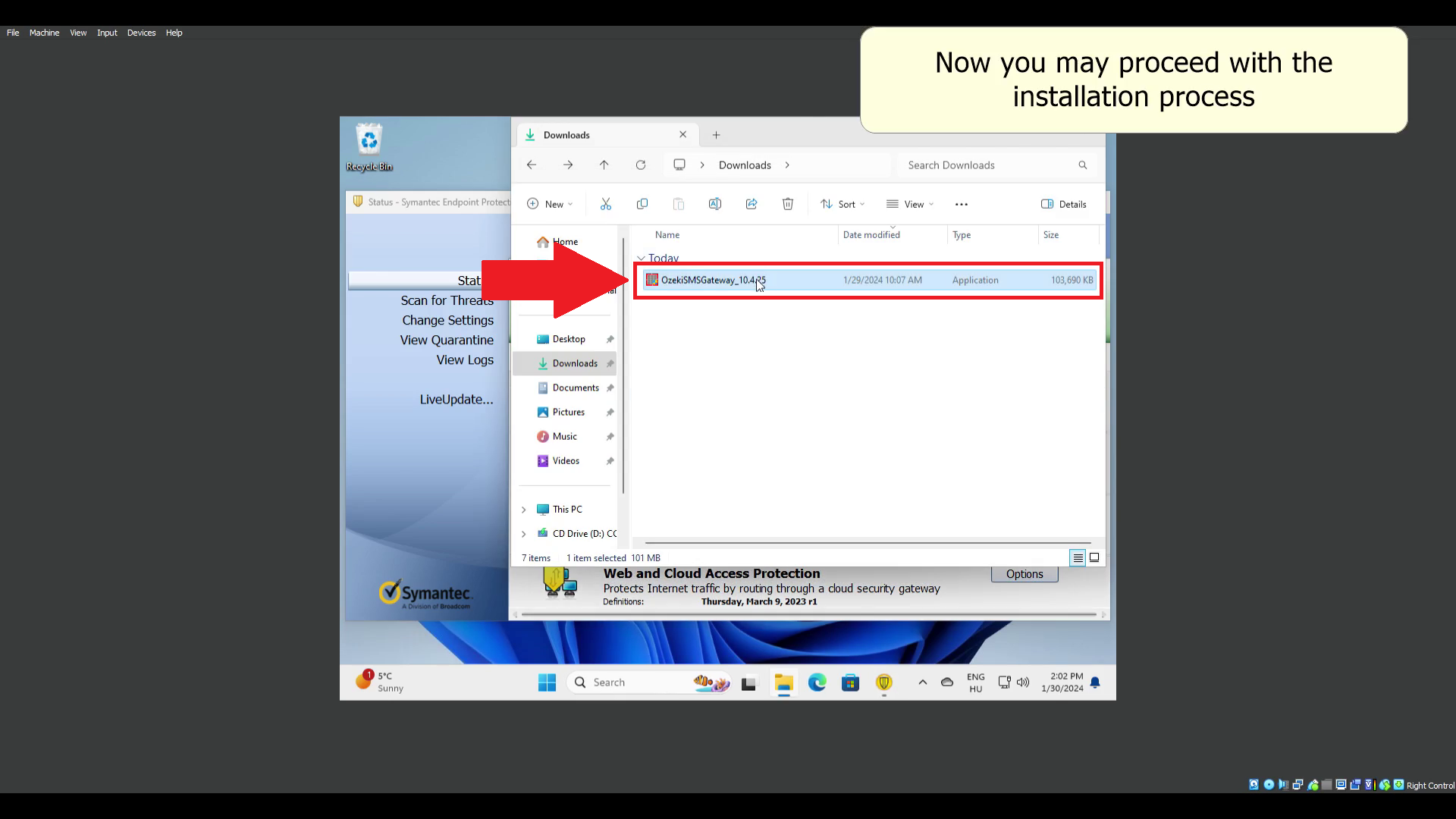Expand the CD Drive D: CC entry
Viewport: 1456px width, 819px height.
[x=525, y=533]
